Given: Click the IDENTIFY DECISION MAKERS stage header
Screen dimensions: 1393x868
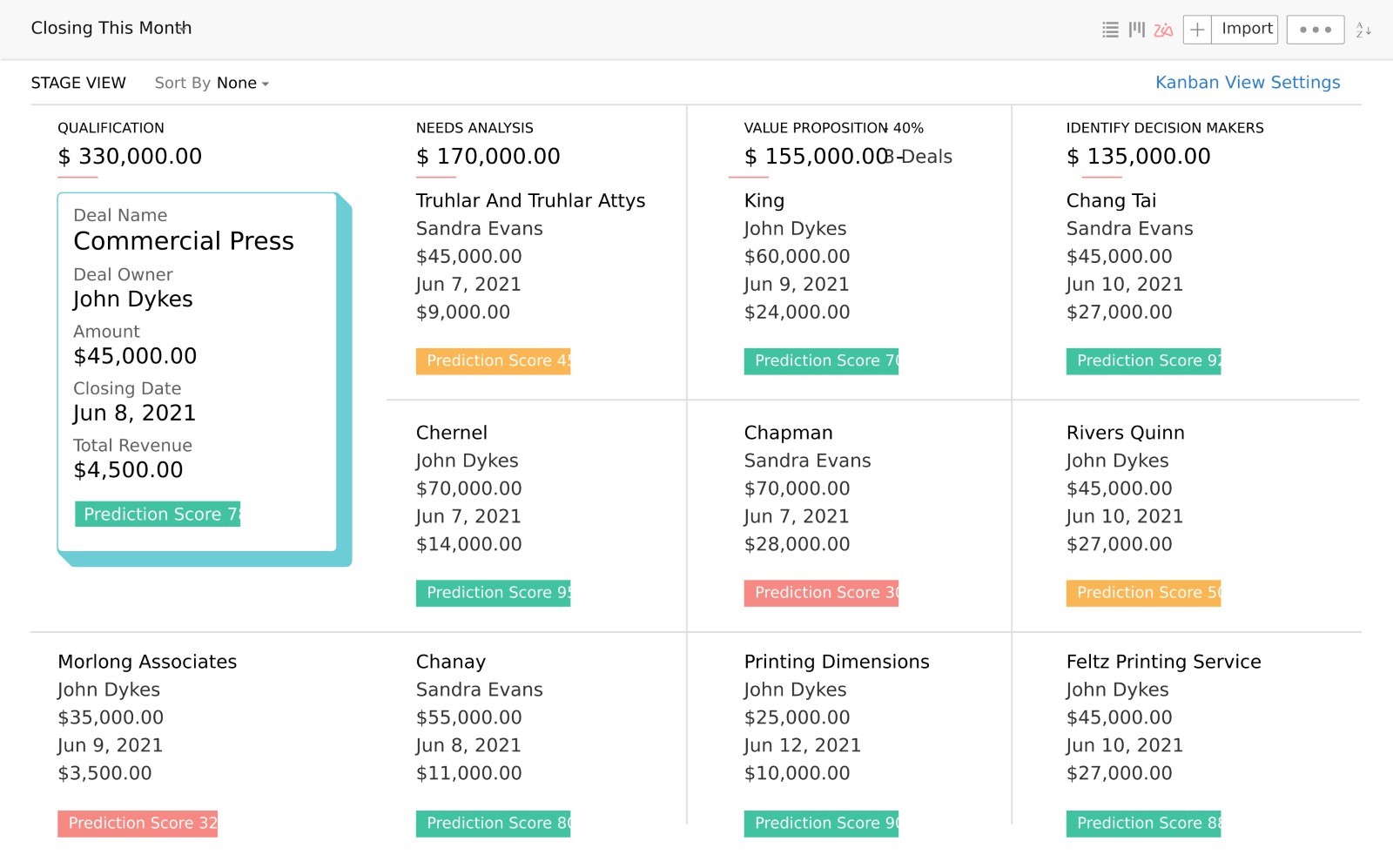Looking at the screenshot, I should click(x=1165, y=128).
